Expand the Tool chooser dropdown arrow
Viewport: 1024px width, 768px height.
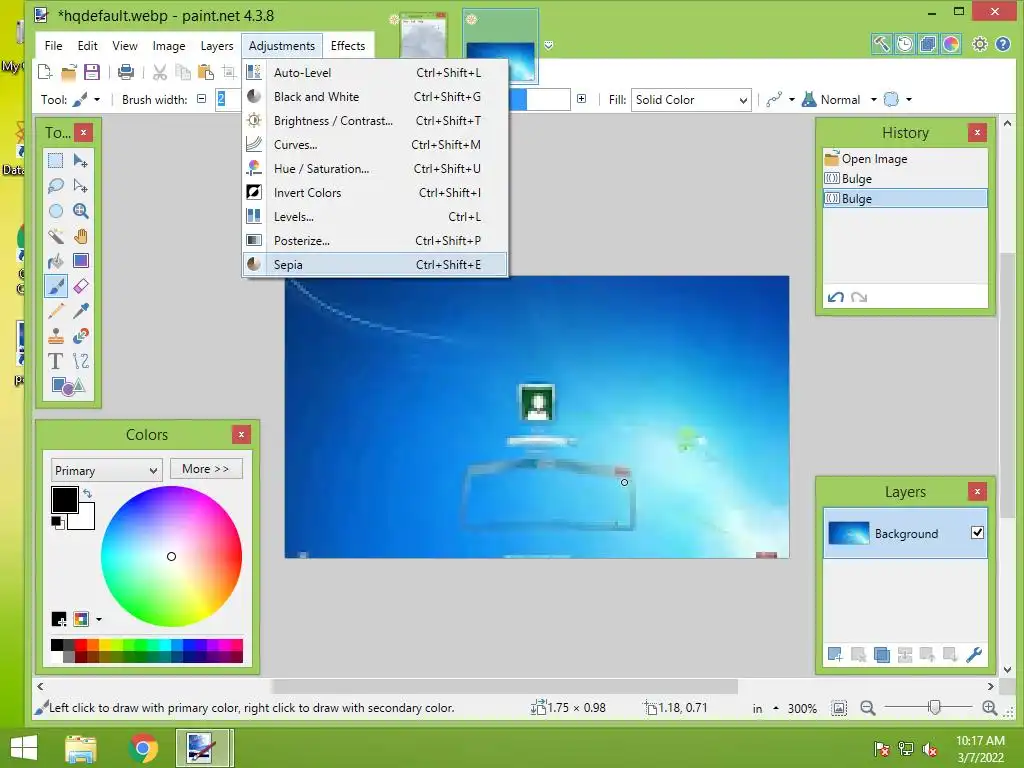(x=97, y=100)
